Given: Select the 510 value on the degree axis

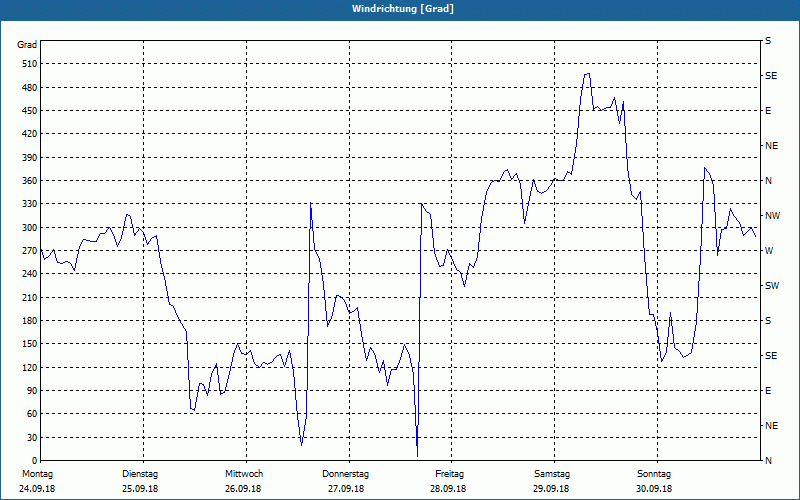Looking at the screenshot, I should 30,64.
